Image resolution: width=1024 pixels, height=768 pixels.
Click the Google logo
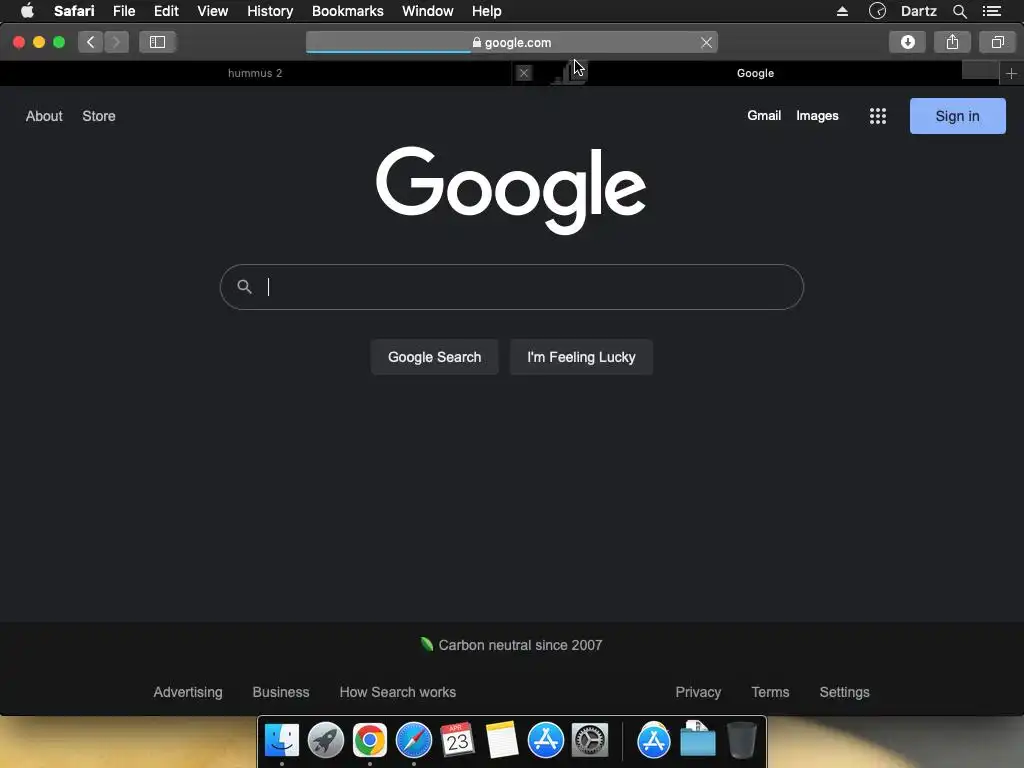511,189
